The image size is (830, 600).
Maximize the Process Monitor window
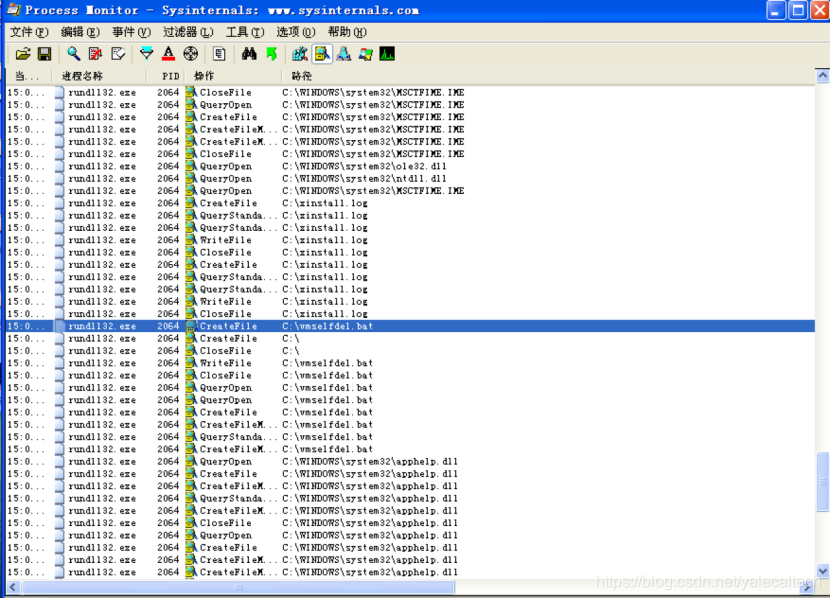pyautogui.click(x=798, y=10)
